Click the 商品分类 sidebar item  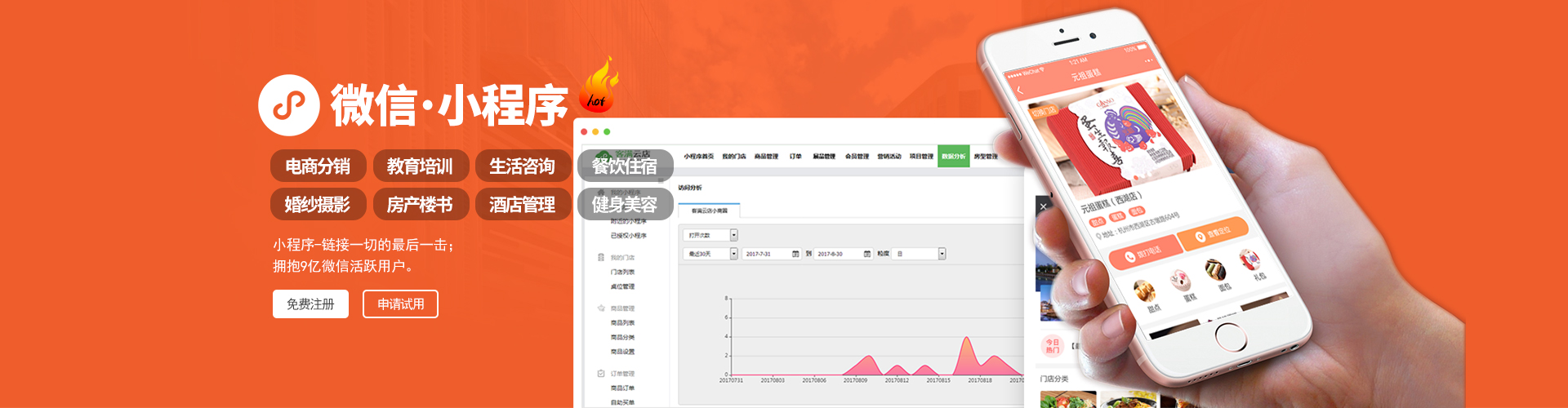[622, 337]
